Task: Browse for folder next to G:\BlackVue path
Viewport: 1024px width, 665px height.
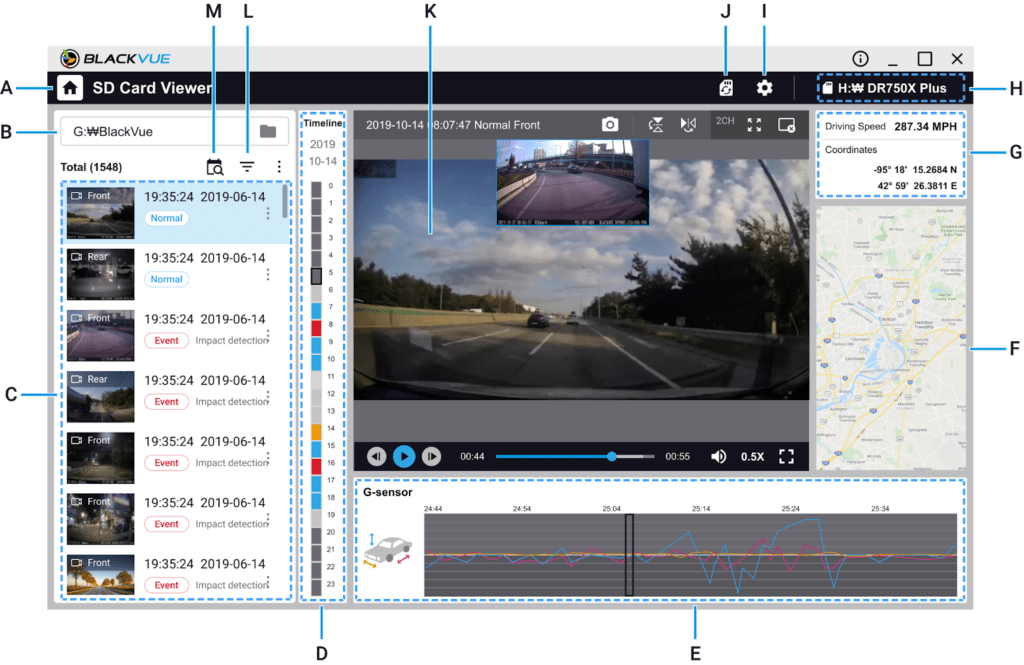Action: point(267,131)
